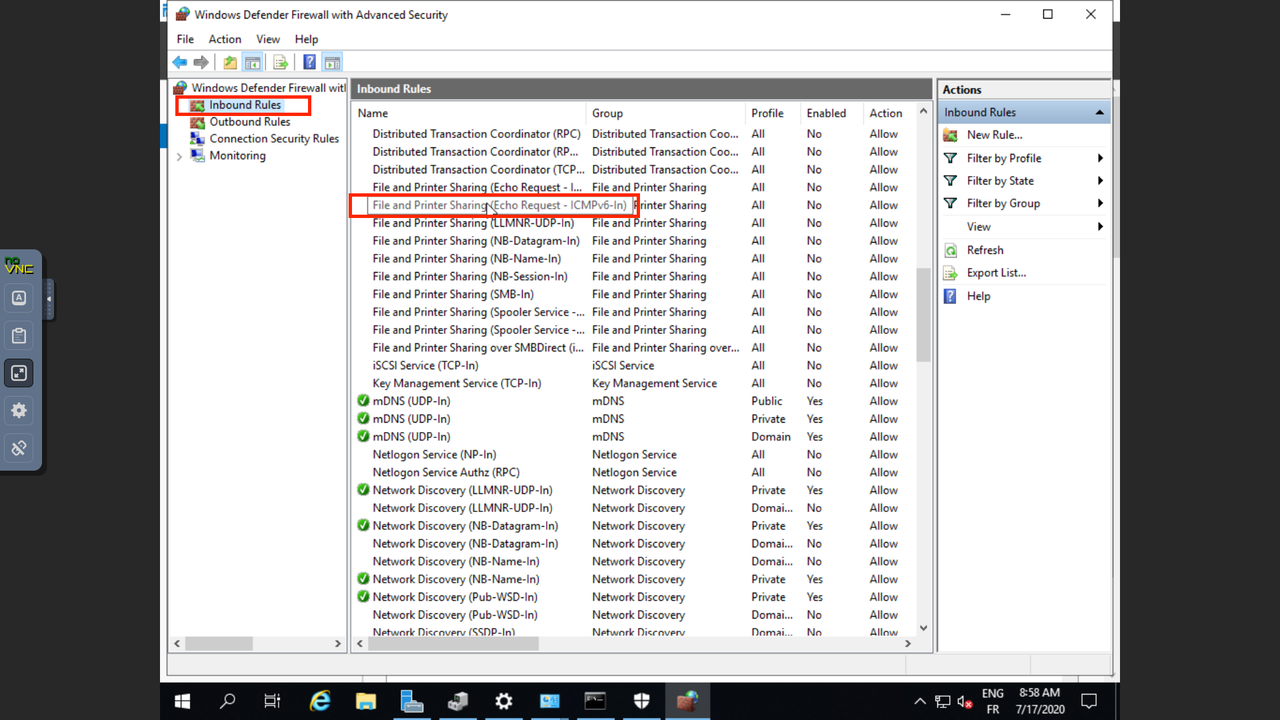Click the Connection Security Rules tree icon

(x=198, y=139)
